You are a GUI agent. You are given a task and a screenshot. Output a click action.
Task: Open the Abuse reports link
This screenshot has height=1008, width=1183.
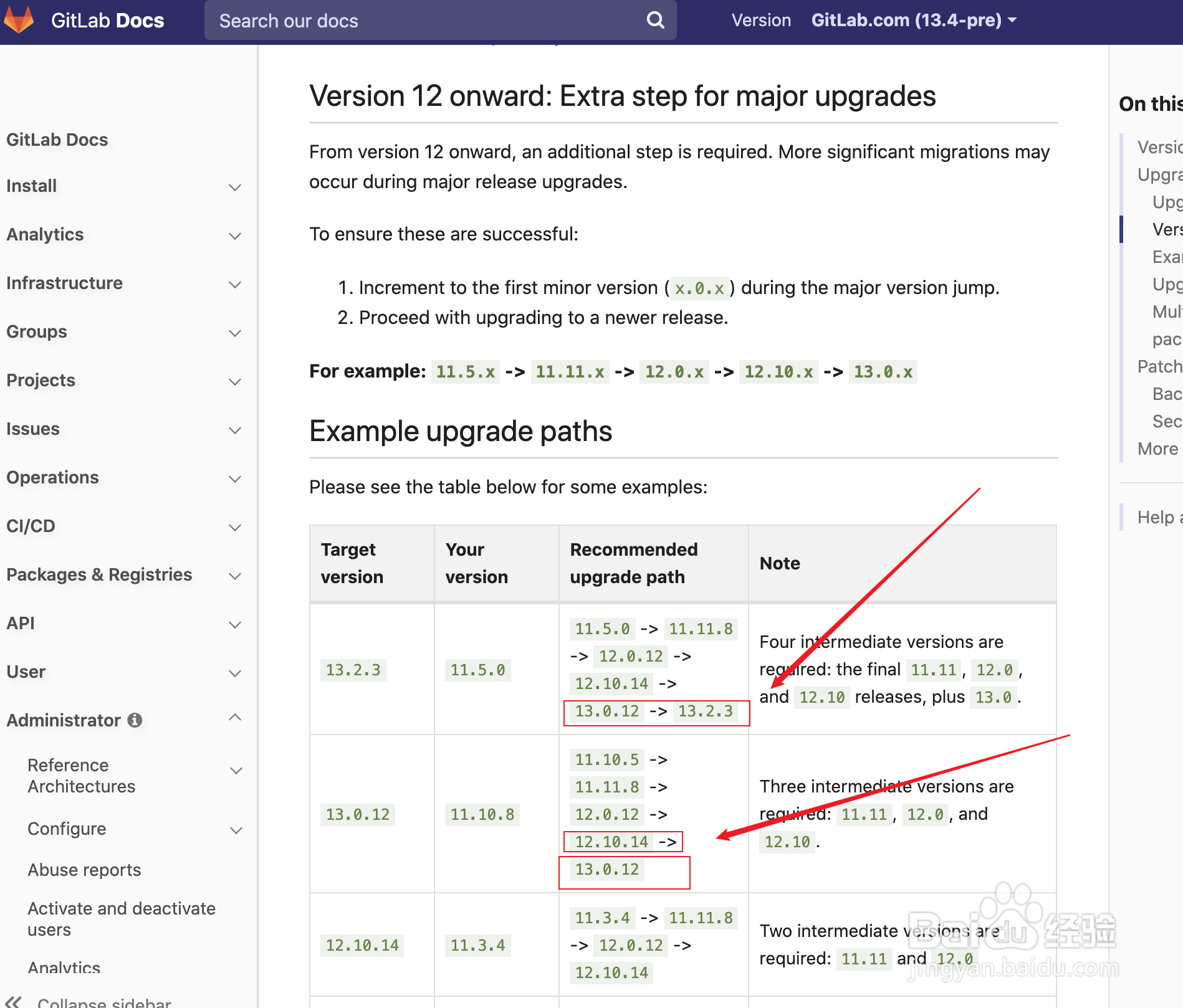click(85, 870)
